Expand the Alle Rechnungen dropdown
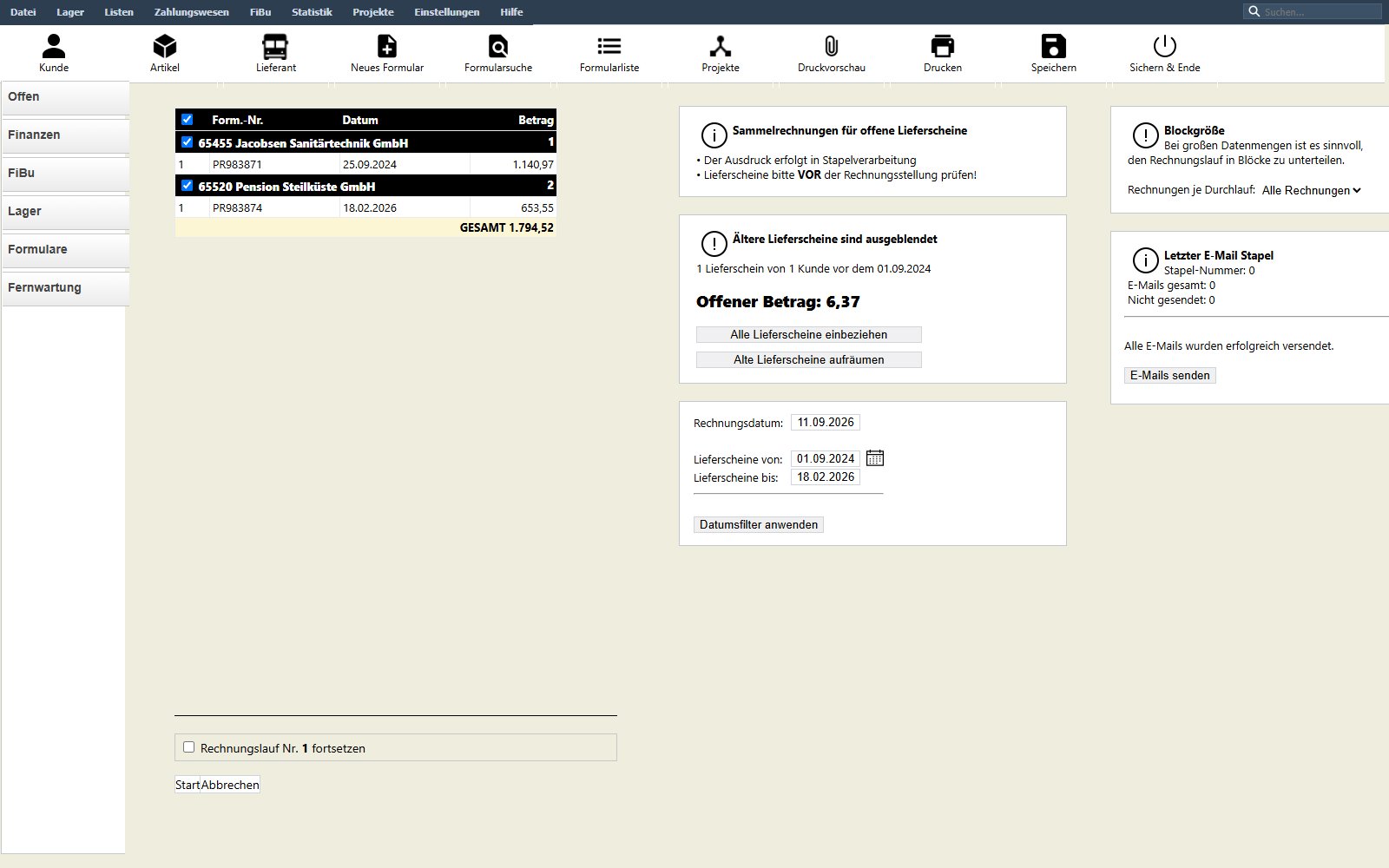The width and height of the screenshot is (1389, 868). coord(1311,190)
